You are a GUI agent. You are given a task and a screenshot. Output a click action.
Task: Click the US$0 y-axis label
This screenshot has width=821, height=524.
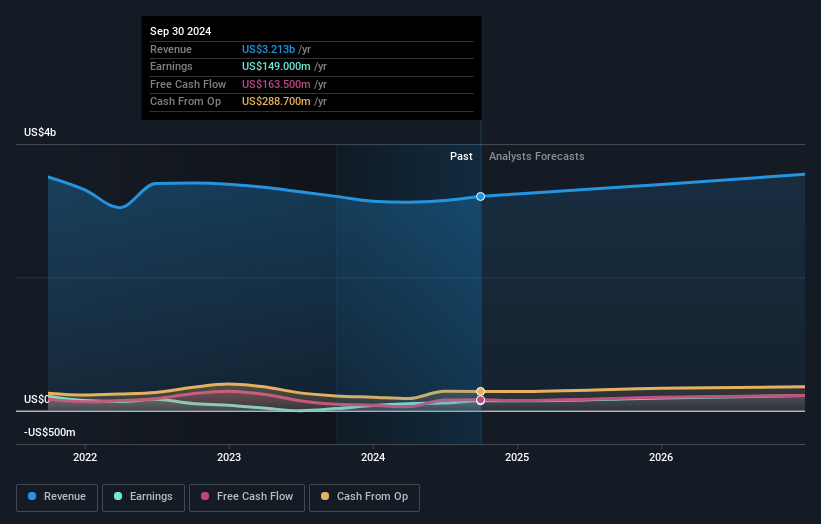click(x=37, y=399)
